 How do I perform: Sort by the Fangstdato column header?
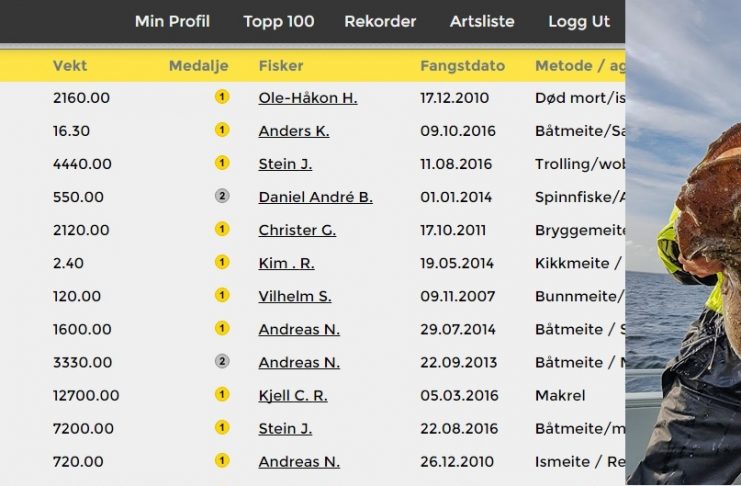463,66
